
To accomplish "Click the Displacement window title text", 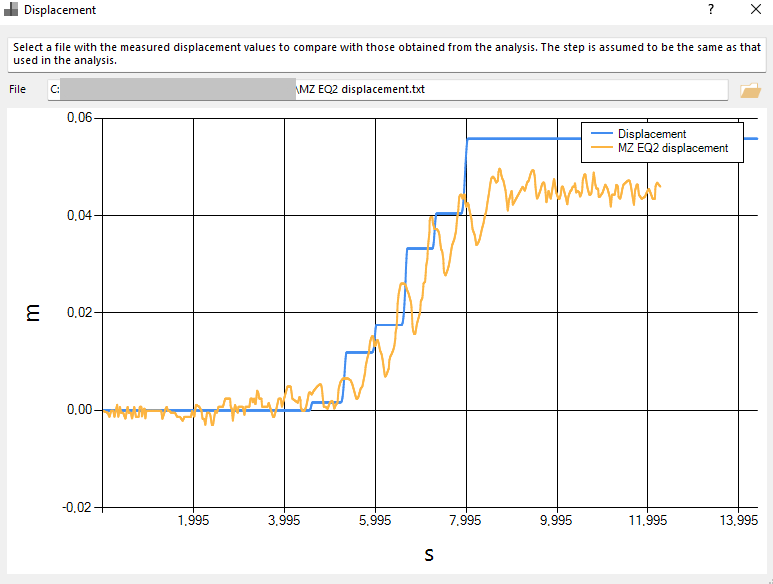I will 60,10.
